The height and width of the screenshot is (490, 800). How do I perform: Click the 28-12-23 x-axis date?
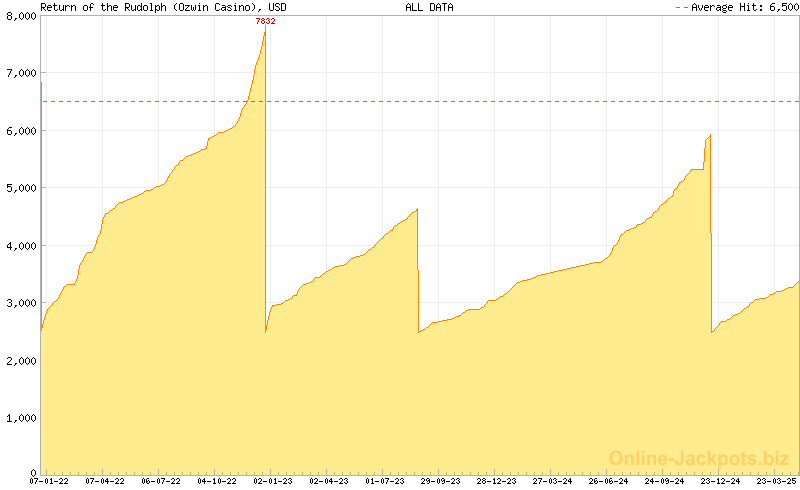[497, 481]
